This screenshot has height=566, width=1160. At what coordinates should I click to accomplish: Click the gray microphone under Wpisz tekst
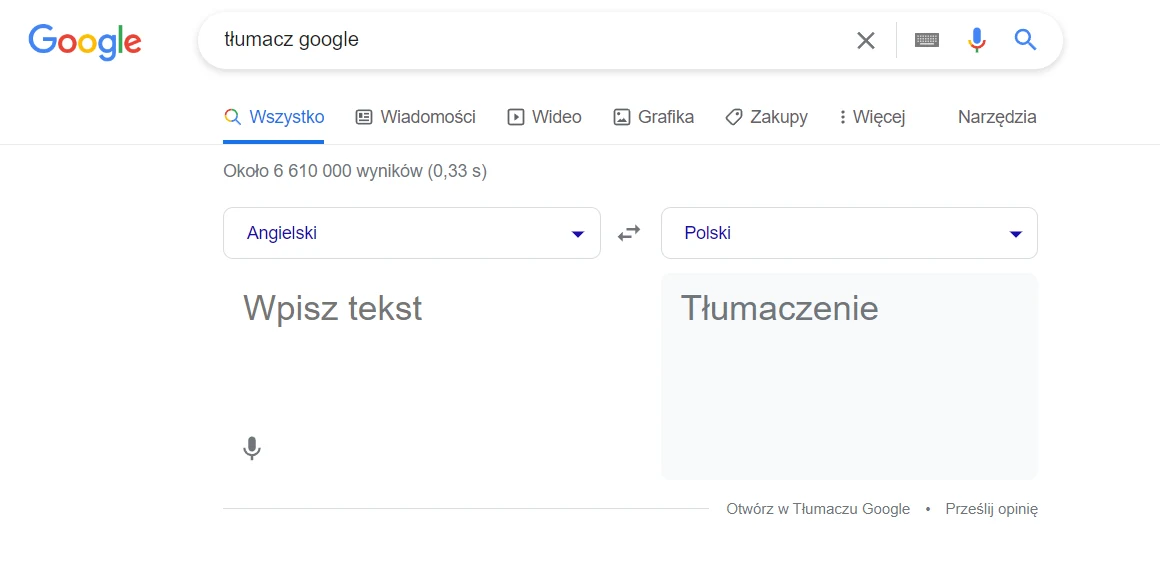pyautogui.click(x=252, y=449)
